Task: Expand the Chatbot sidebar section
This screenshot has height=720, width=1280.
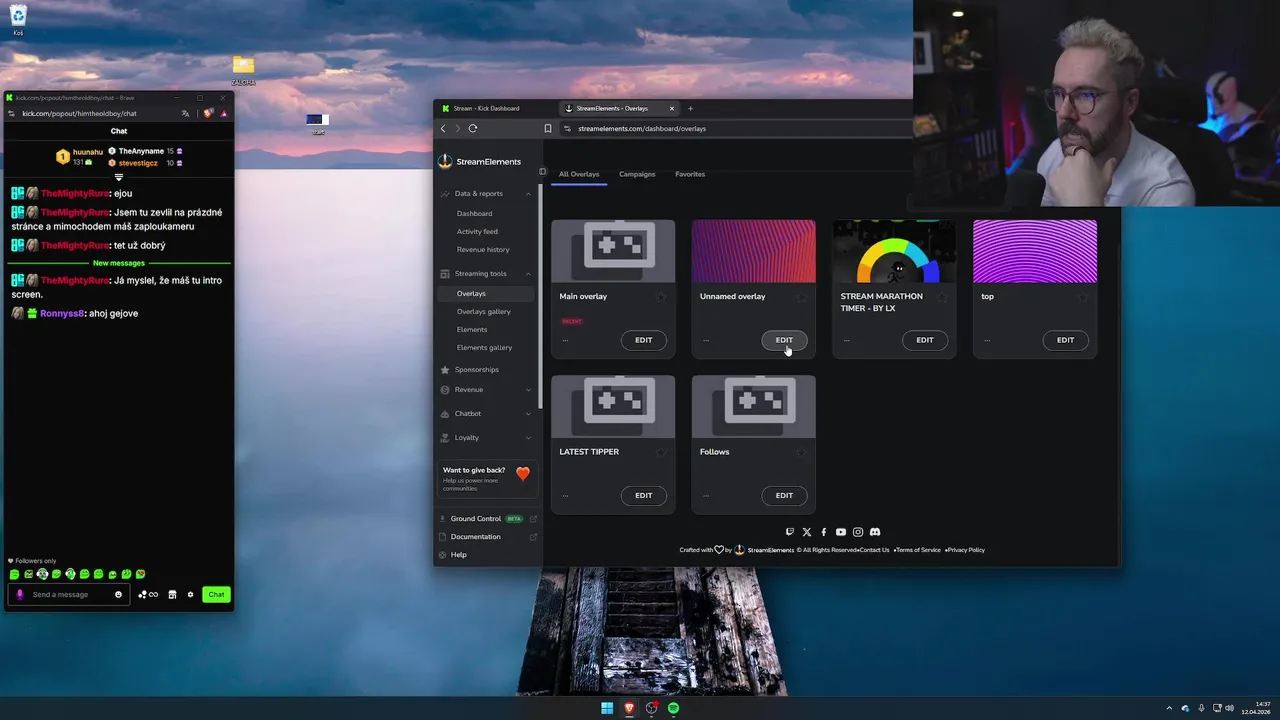Action: point(528,413)
